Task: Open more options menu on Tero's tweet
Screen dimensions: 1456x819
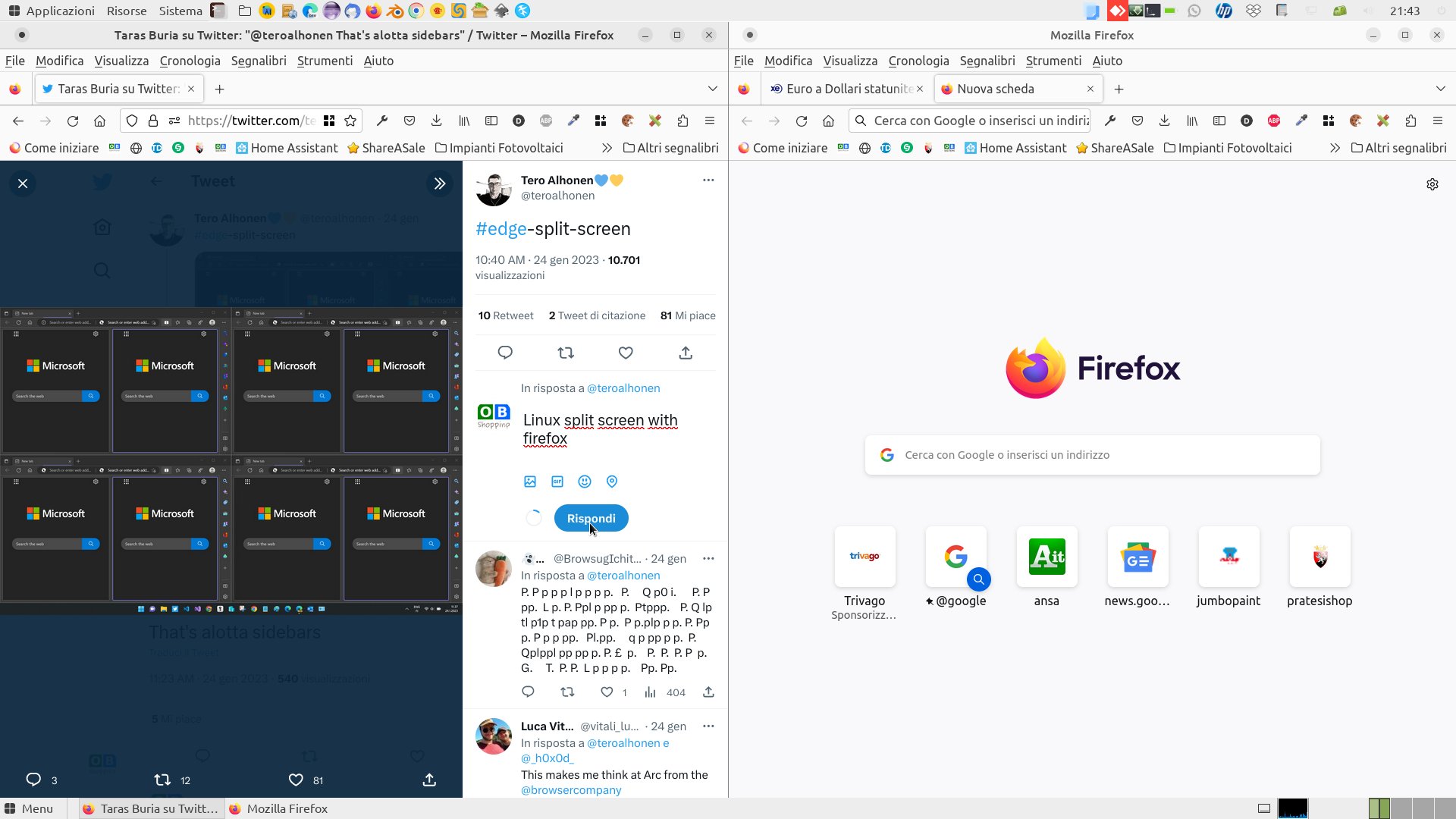Action: click(x=708, y=180)
